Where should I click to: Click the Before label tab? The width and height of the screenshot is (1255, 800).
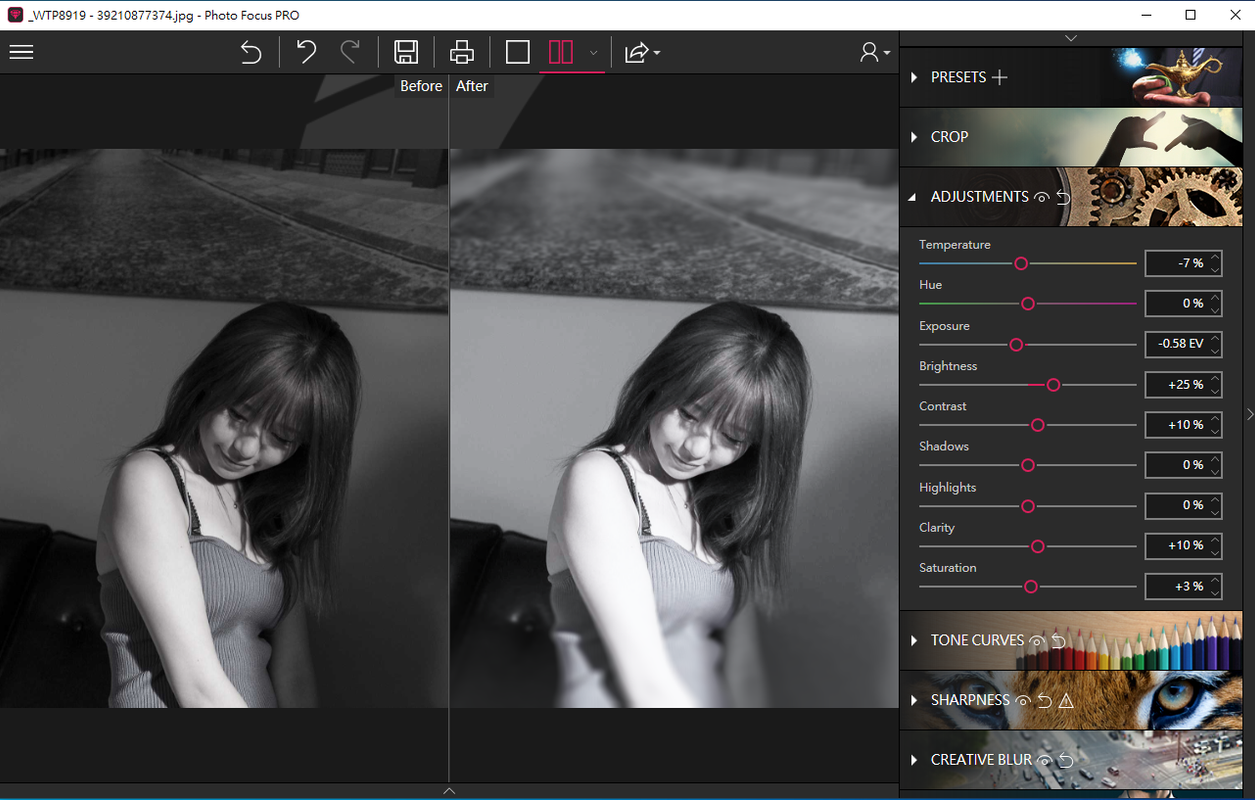421,86
